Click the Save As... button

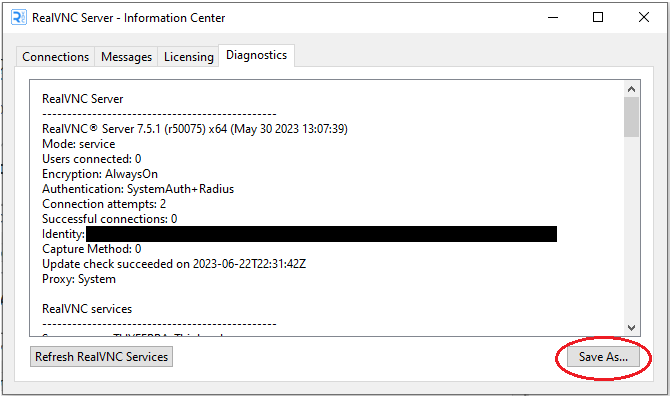pyautogui.click(x=603, y=356)
